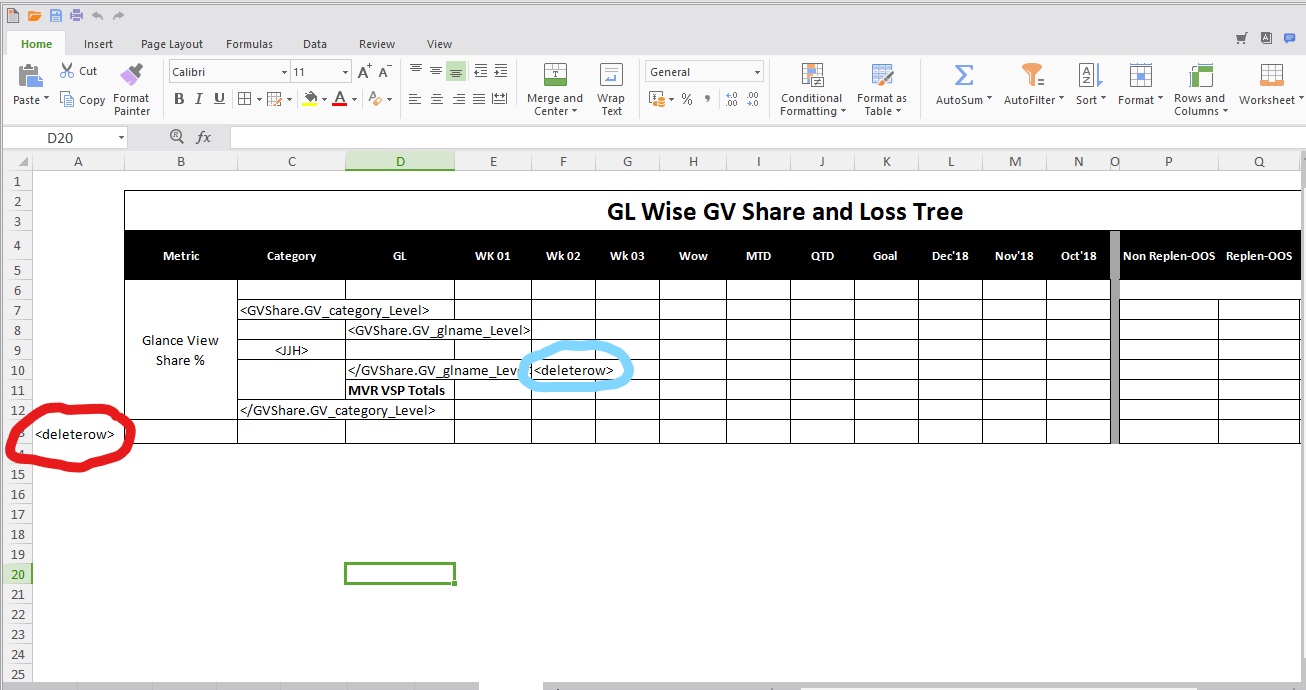
Task: Activate the Format Painter brush
Action: (131, 75)
